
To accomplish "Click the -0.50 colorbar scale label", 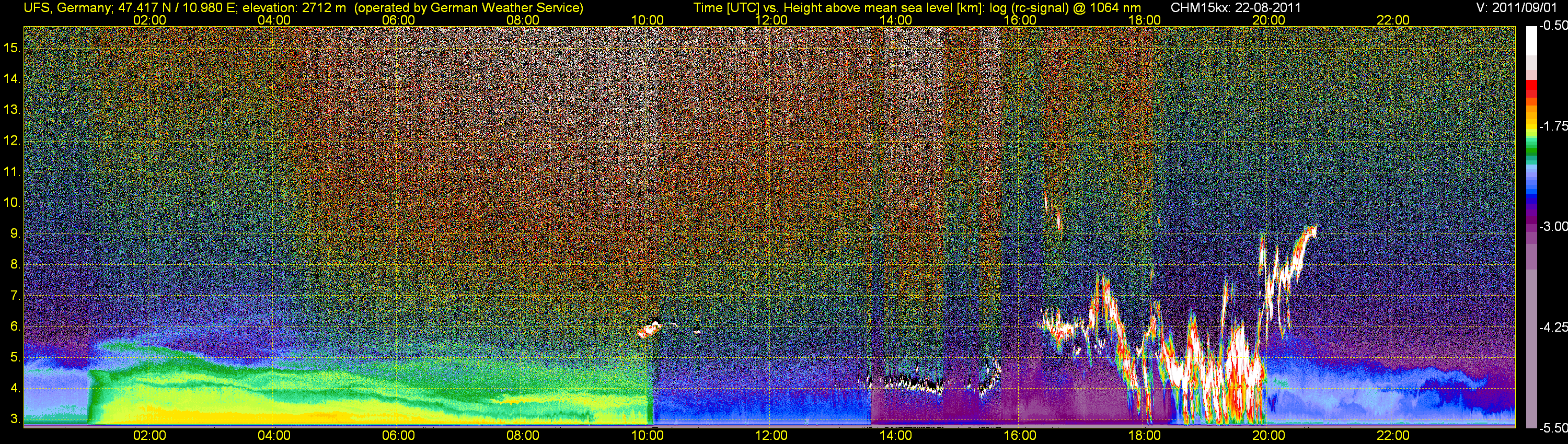I will pos(1554,26).
